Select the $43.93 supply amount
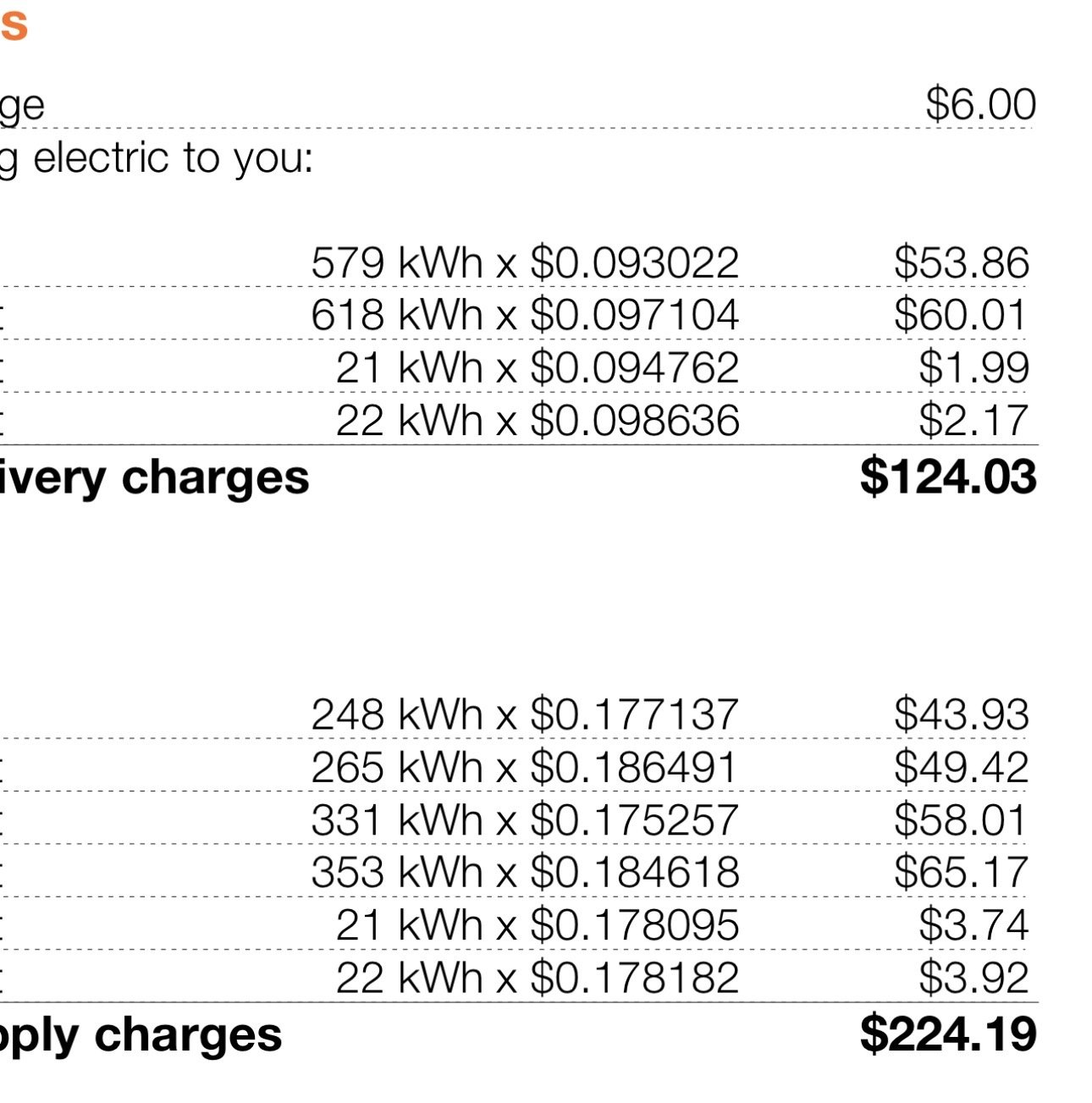This screenshot has width=1092, height=1103. (962, 715)
